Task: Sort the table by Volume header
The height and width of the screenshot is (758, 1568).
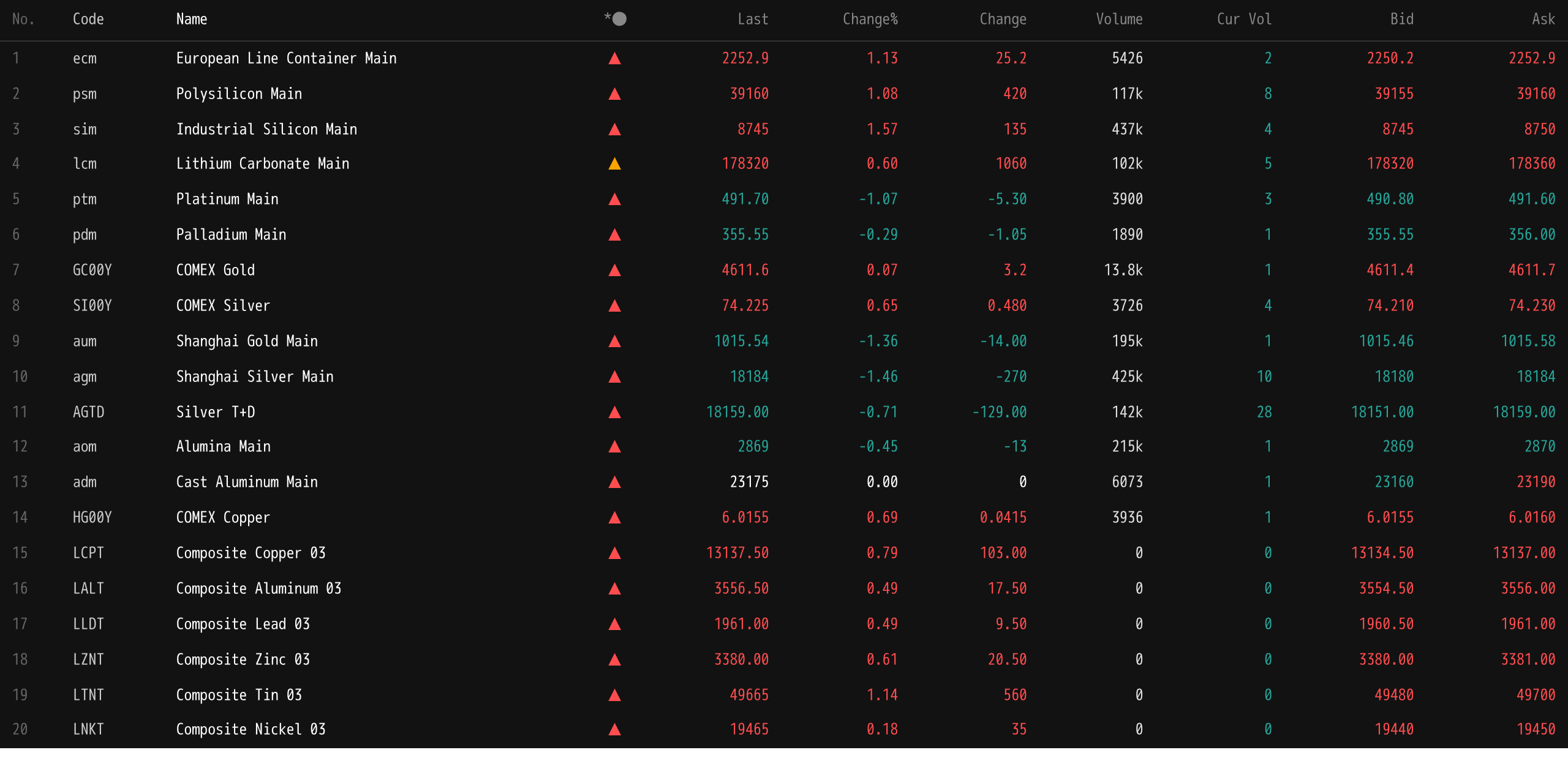Action: tap(1119, 19)
